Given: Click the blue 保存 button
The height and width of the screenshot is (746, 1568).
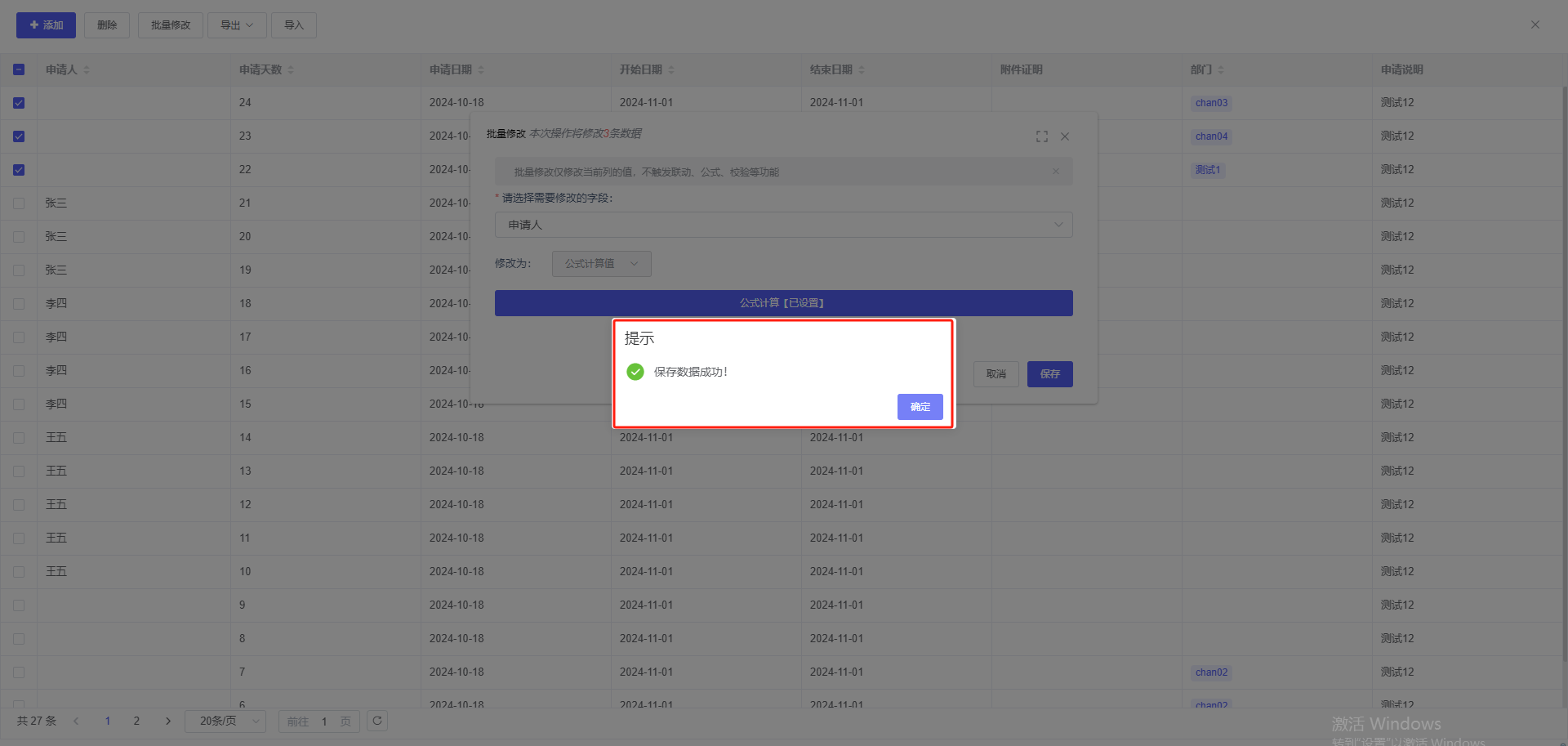Looking at the screenshot, I should (1049, 374).
